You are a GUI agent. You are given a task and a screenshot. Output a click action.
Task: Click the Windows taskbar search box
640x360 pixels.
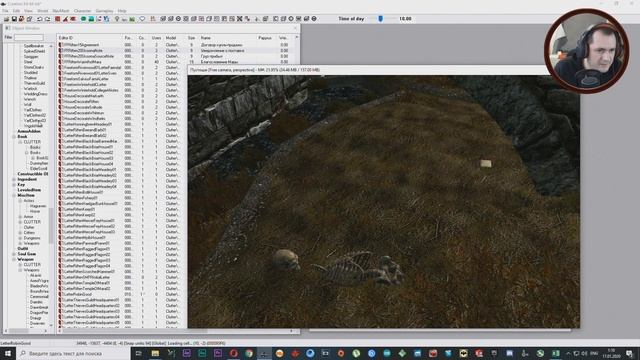(x=73, y=353)
